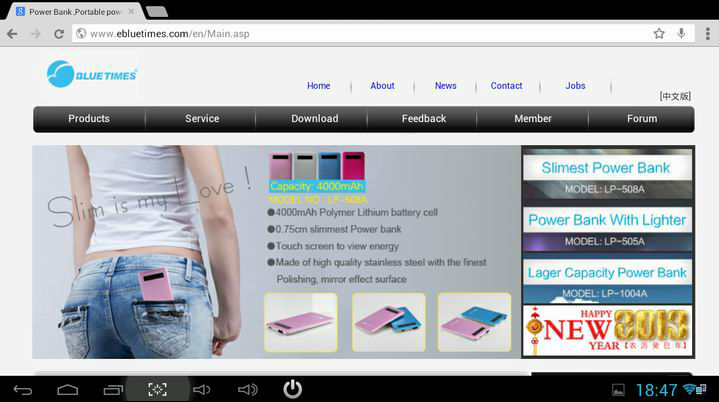Viewport: 719px width, 402px height.
Task: Close the Power Bank browser tab
Action: pos(131,11)
